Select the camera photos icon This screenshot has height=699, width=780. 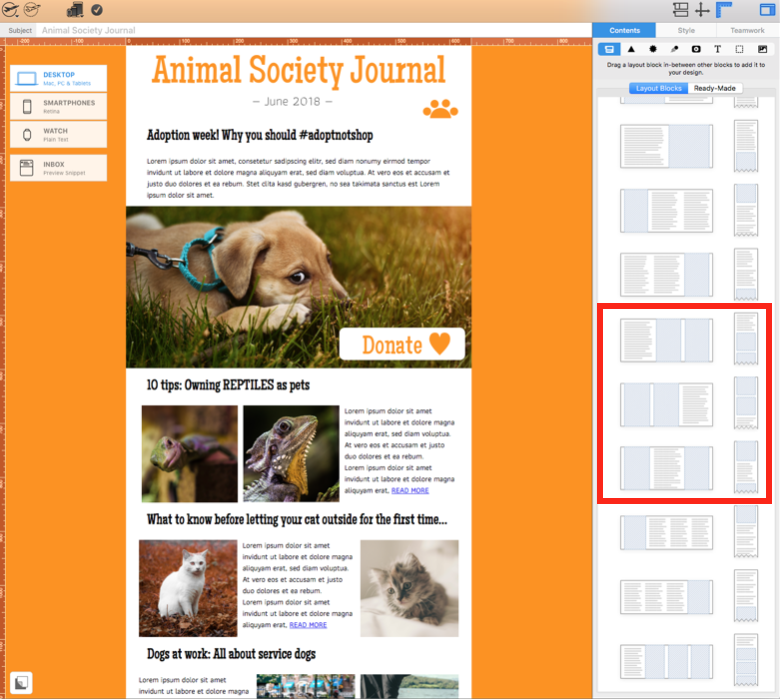point(696,49)
